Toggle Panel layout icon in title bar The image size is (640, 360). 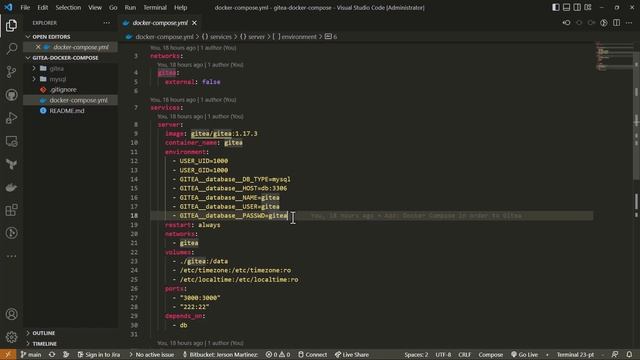(x=566, y=7)
